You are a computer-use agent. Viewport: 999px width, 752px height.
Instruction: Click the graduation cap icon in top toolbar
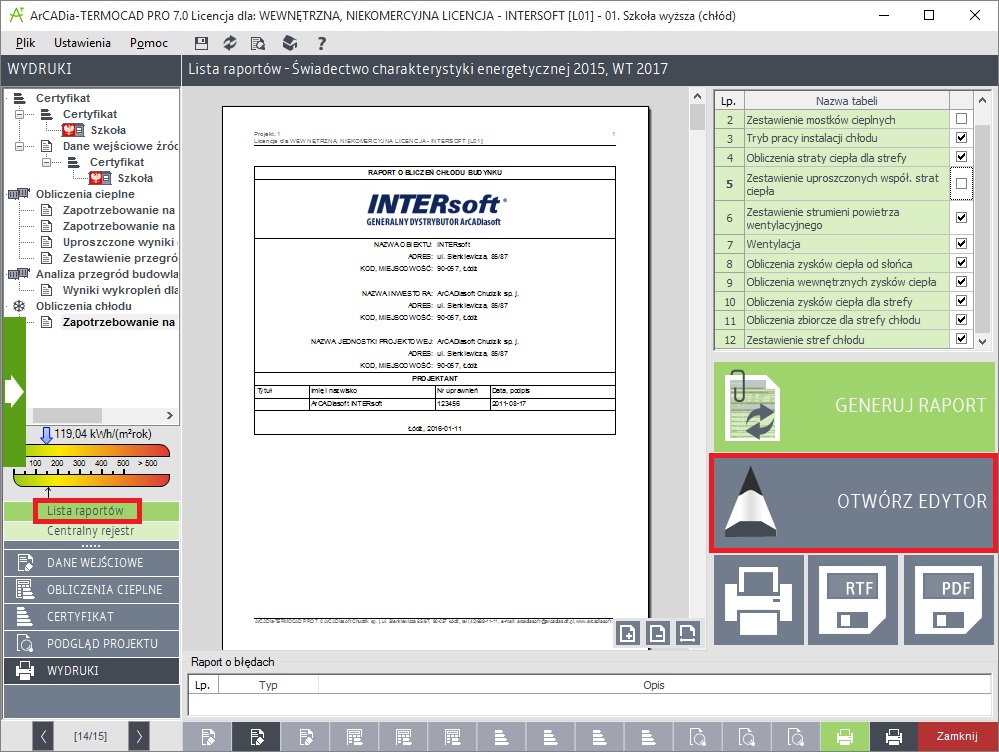(x=290, y=43)
